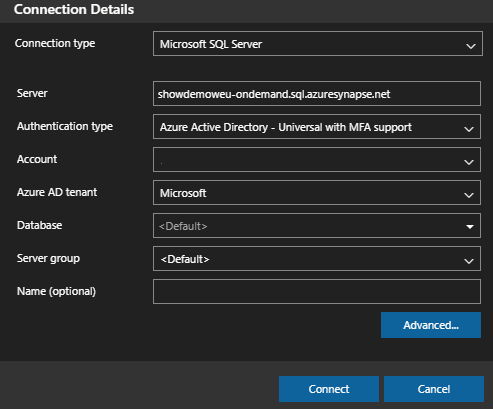Click the Connection type label
This screenshot has height=409, width=493.
point(55,43)
